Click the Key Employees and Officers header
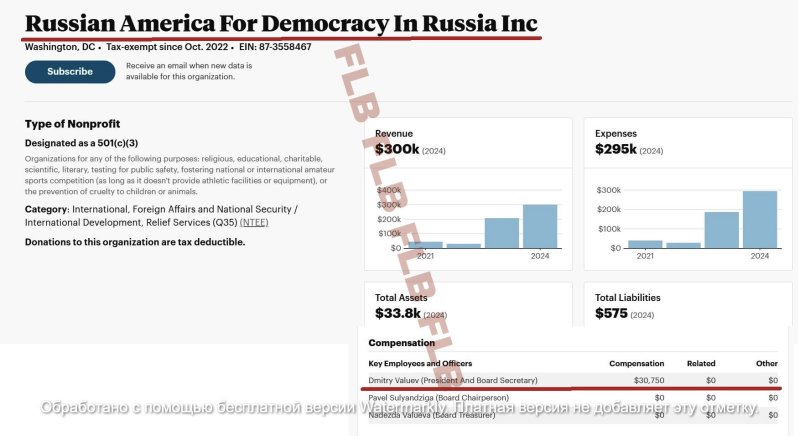800x436 pixels. pos(420,363)
